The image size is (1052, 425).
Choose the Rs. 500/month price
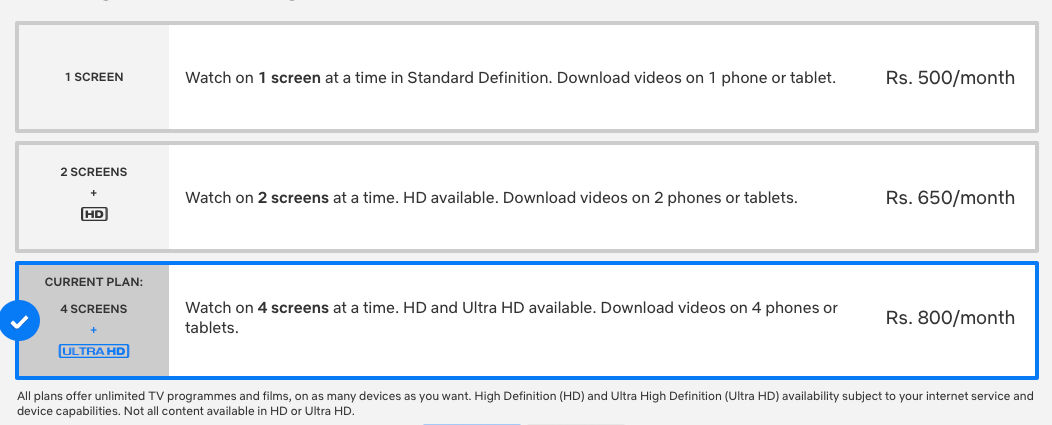pyautogui.click(x=950, y=78)
